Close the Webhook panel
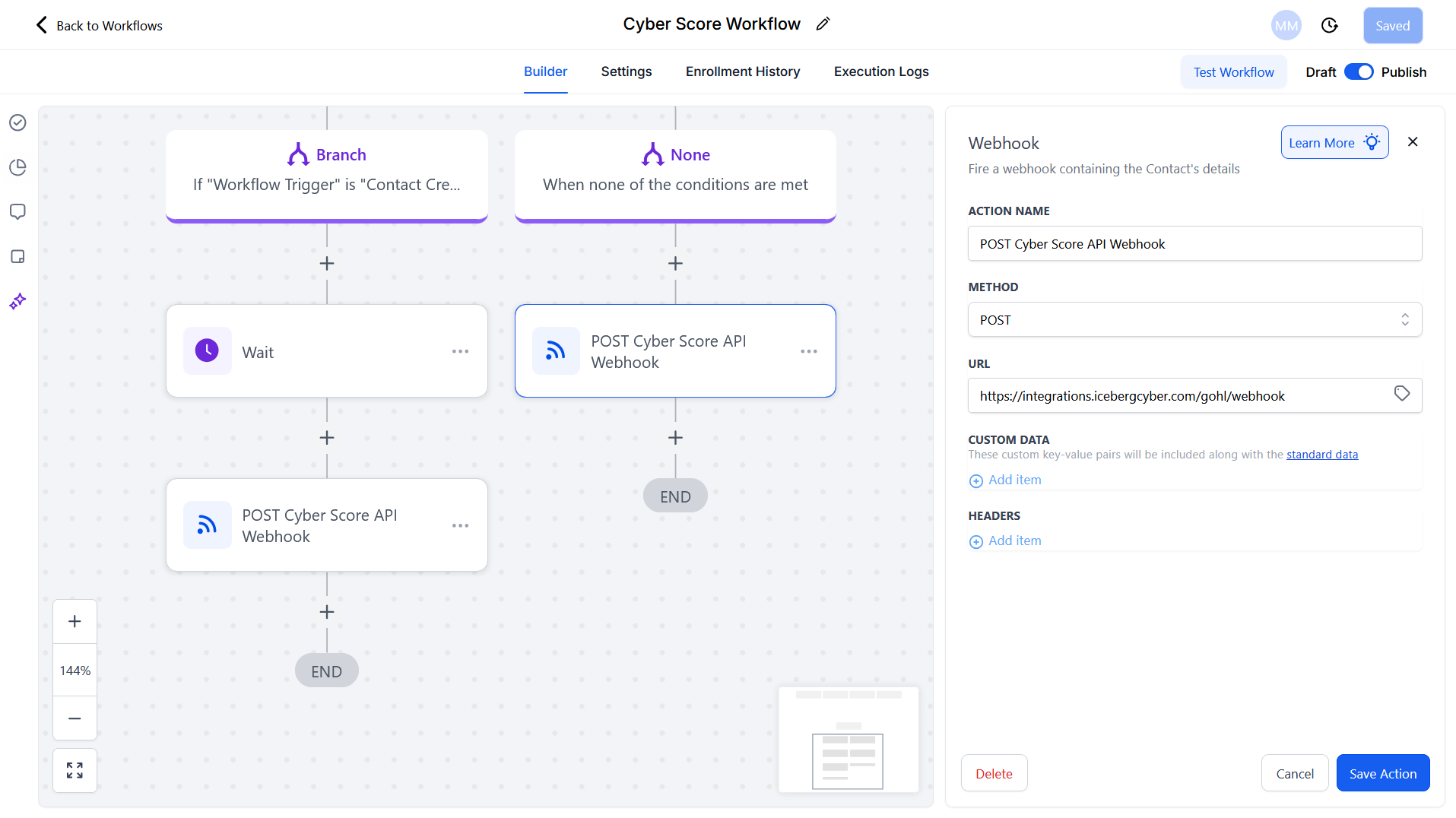The width and height of the screenshot is (1456, 818). (1413, 142)
